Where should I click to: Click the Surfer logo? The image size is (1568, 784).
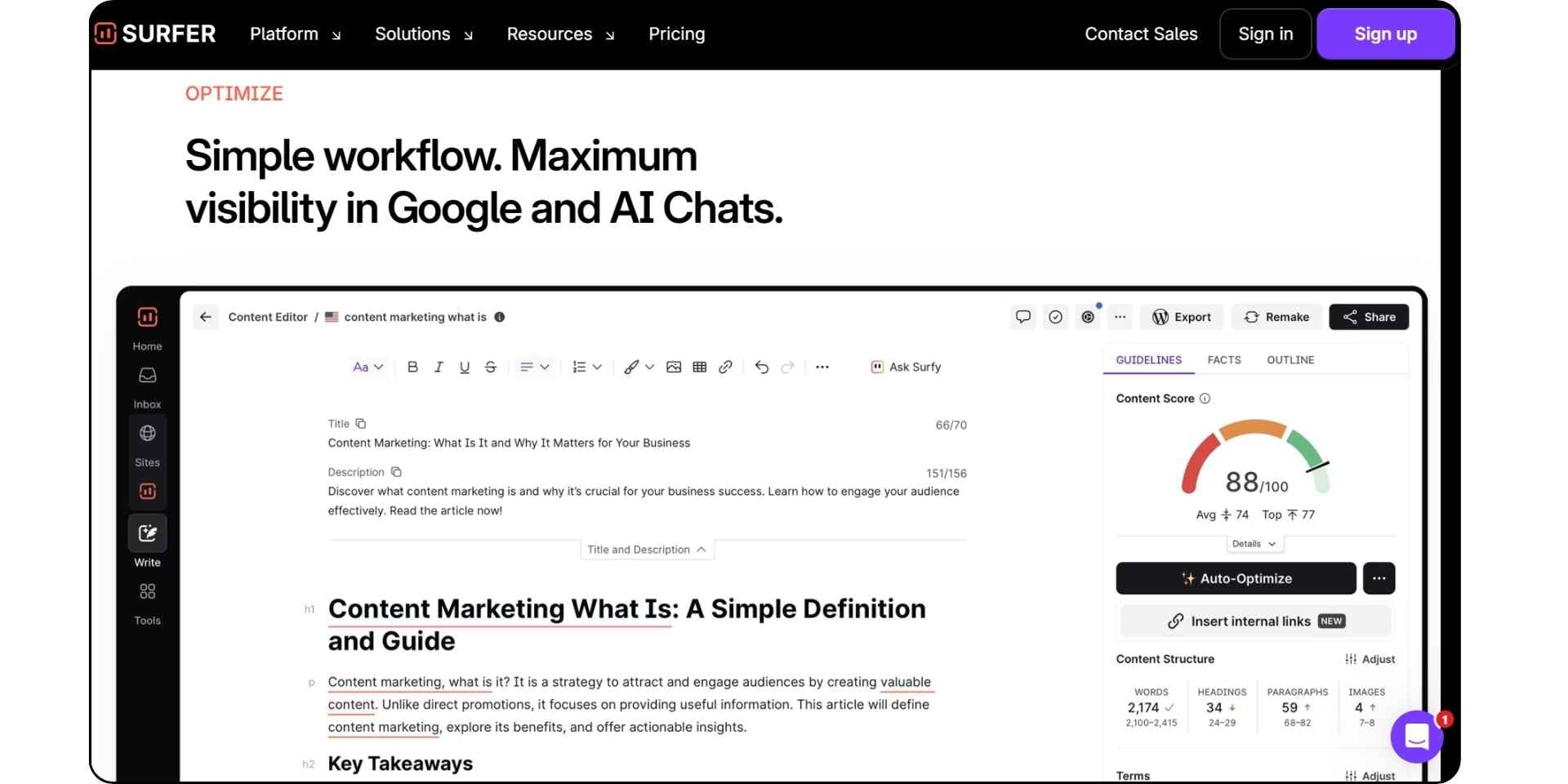(155, 33)
